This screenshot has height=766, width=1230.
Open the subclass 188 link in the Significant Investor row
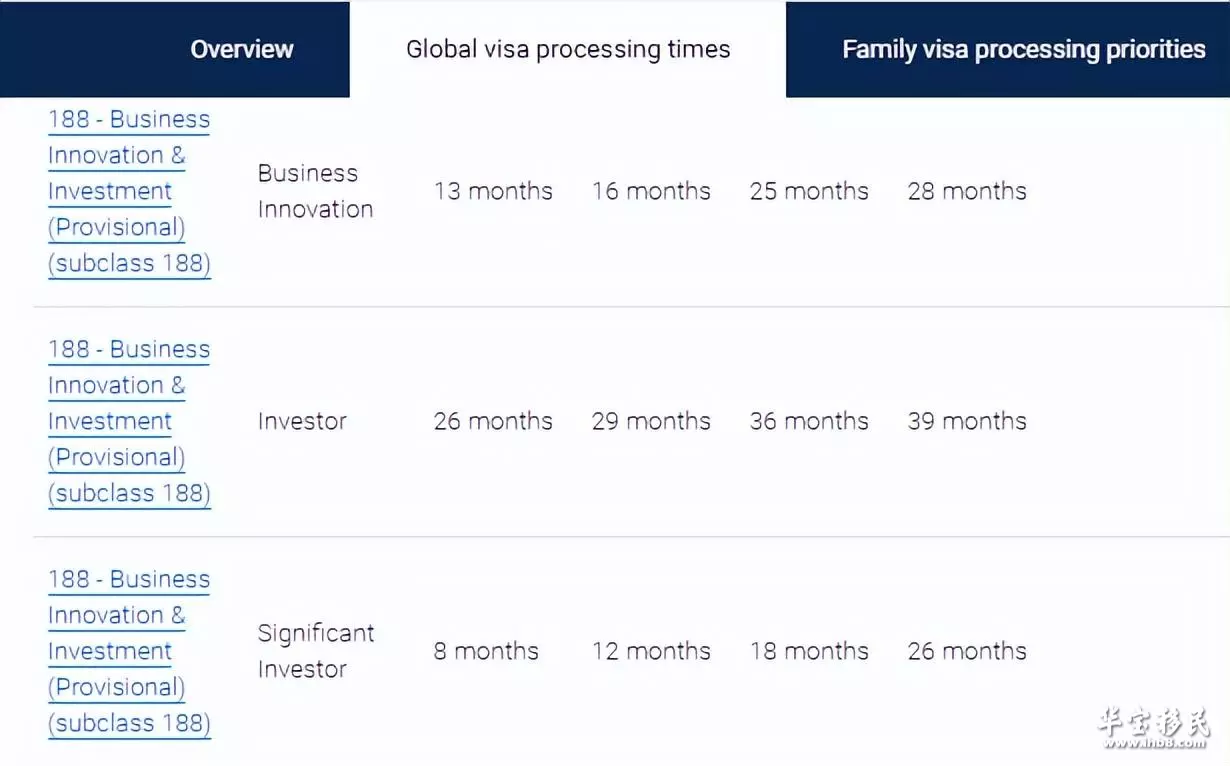coord(129,651)
